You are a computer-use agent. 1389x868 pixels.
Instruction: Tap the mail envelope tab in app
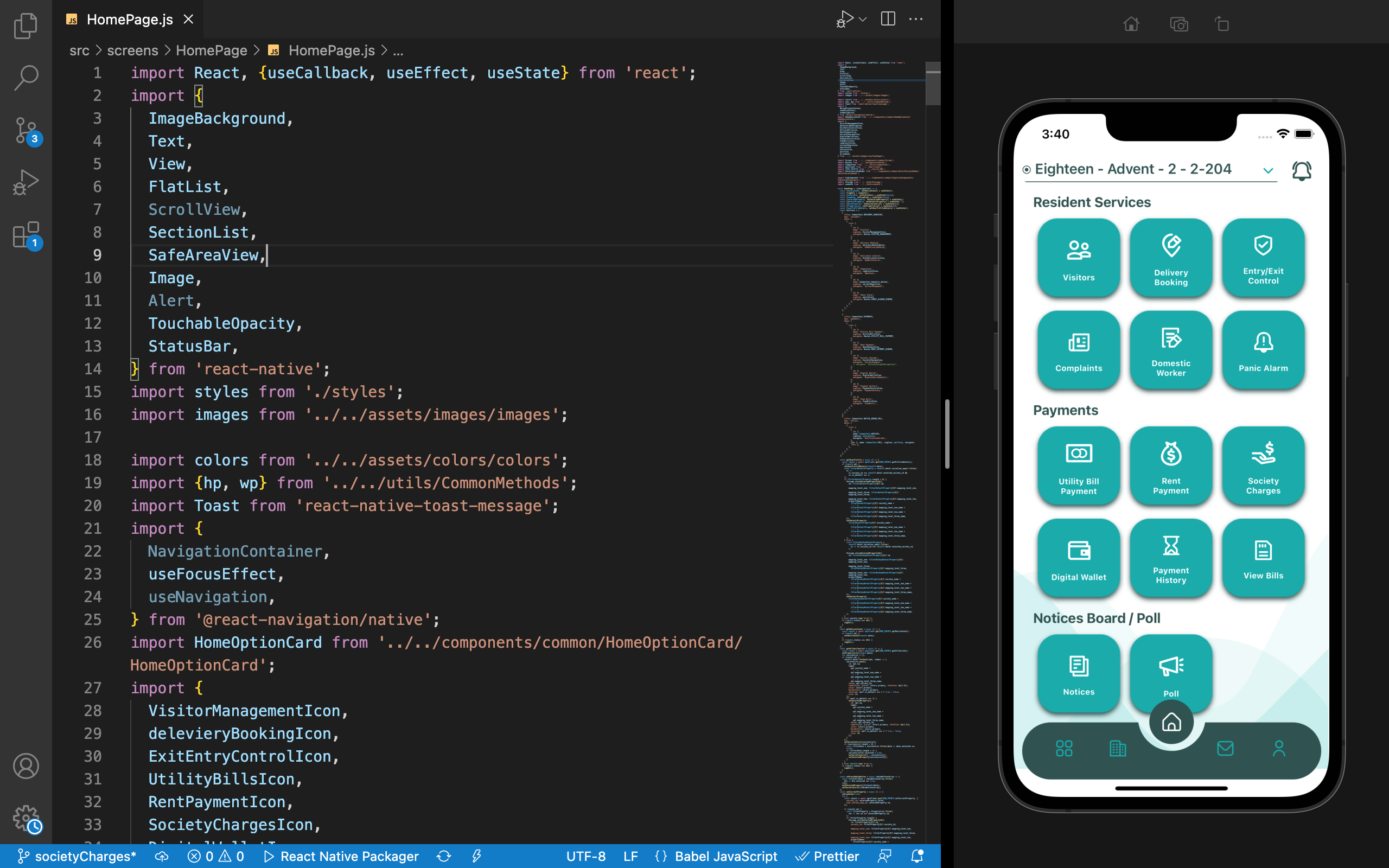[x=1225, y=748]
